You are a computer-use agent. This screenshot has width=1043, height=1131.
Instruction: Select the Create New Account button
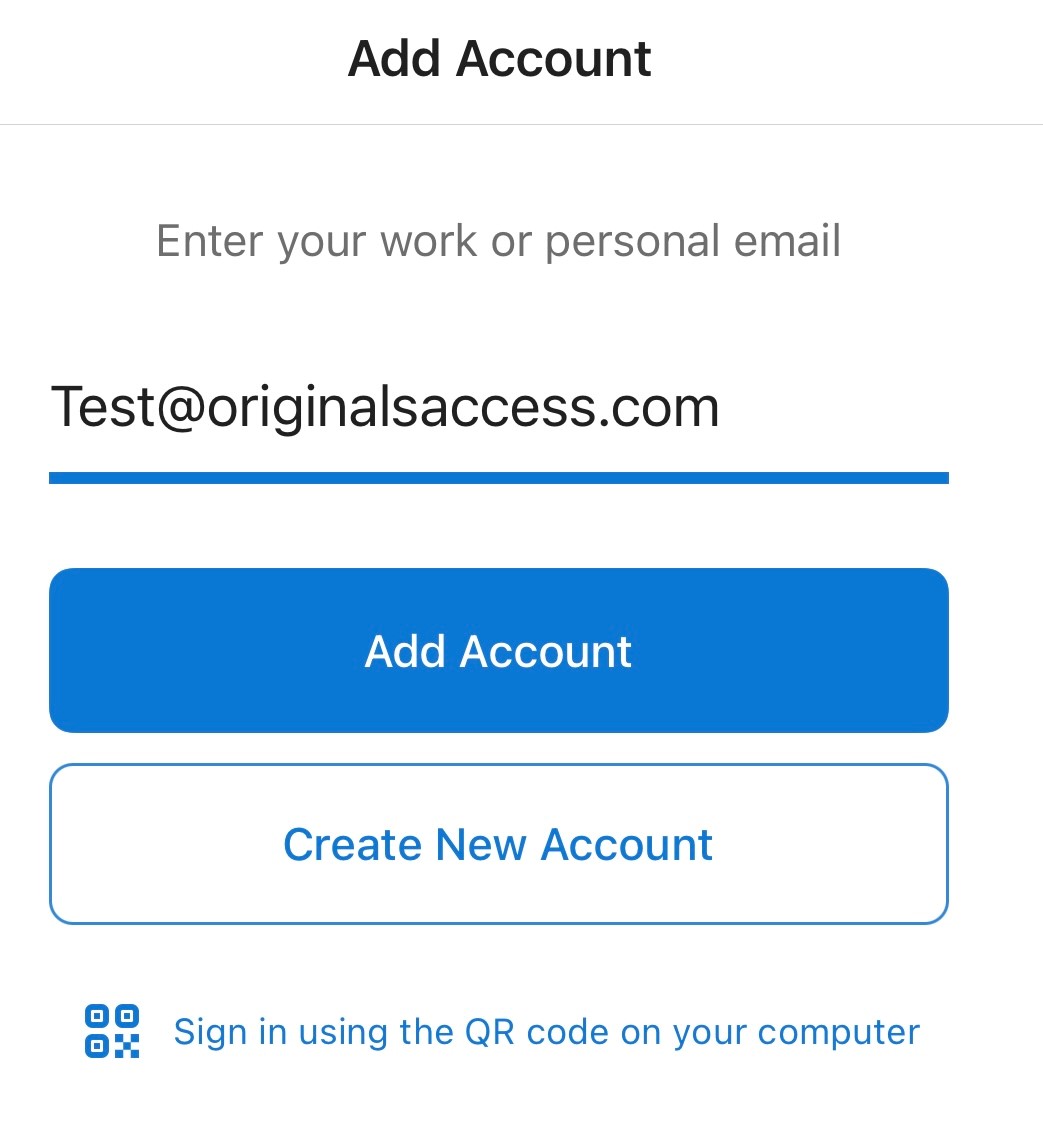coord(498,844)
